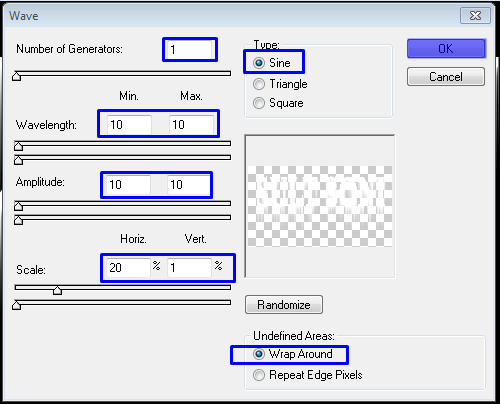This screenshot has width=500, height=404.
Task: Click the Amplitude Min field
Action: 128,185
